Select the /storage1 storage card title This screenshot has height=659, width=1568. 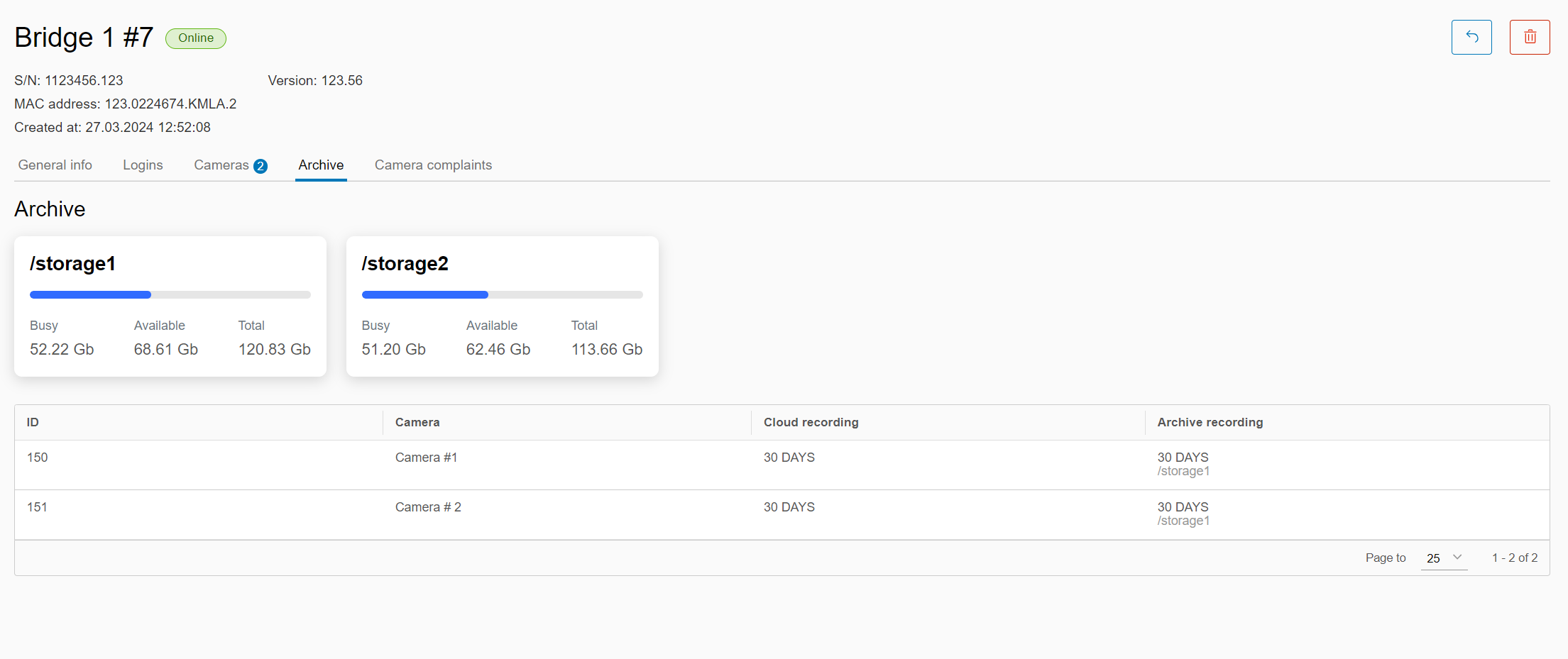[x=72, y=264]
